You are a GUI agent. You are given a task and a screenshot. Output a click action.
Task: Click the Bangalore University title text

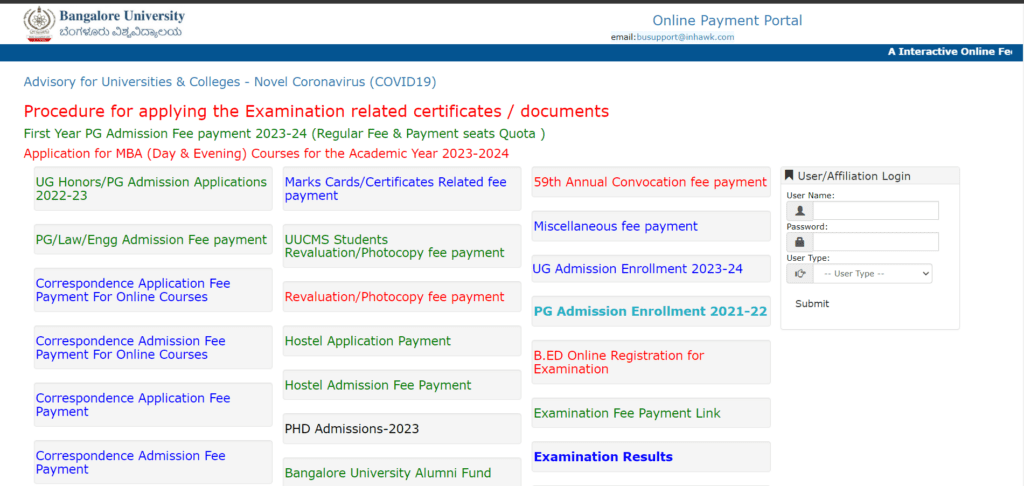pyautogui.click(x=121, y=16)
